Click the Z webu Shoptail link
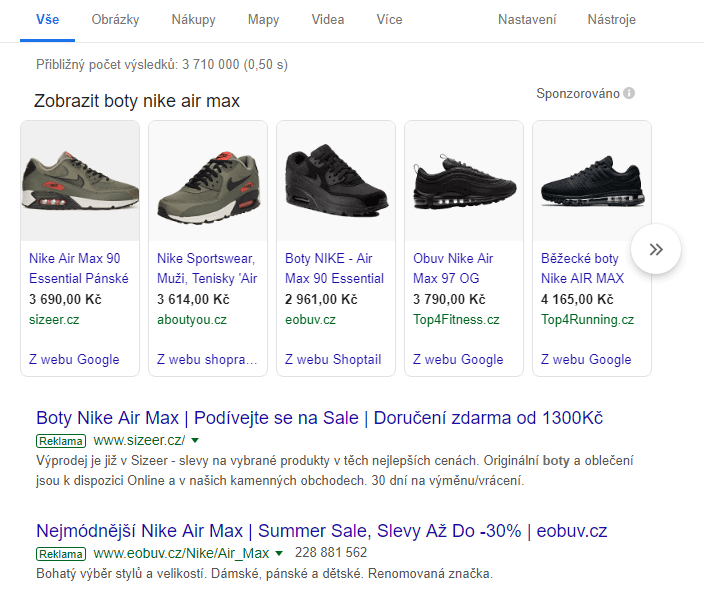 pos(333,359)
